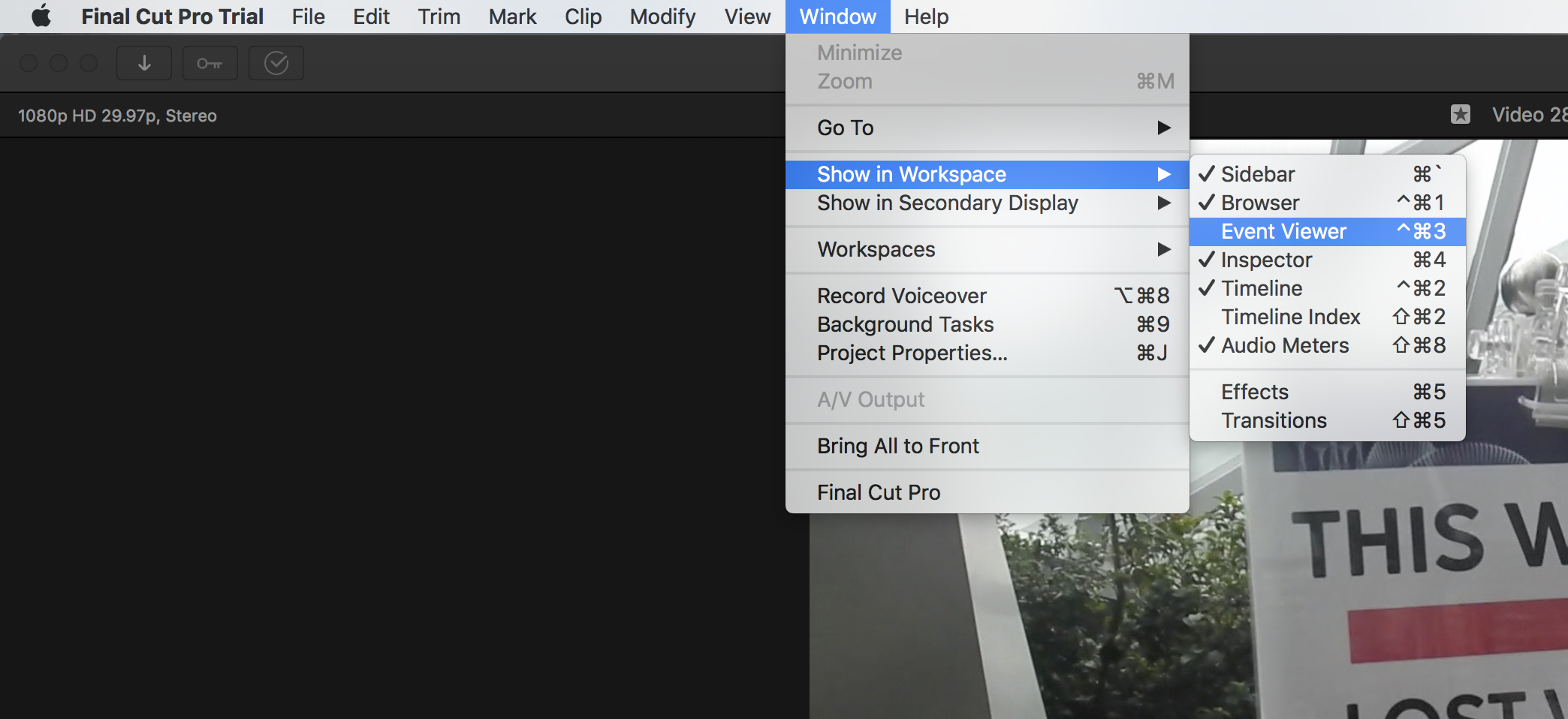The image size is (1568, 719).
Task: Show the Timeline Index
Action: click(1327, 317)
